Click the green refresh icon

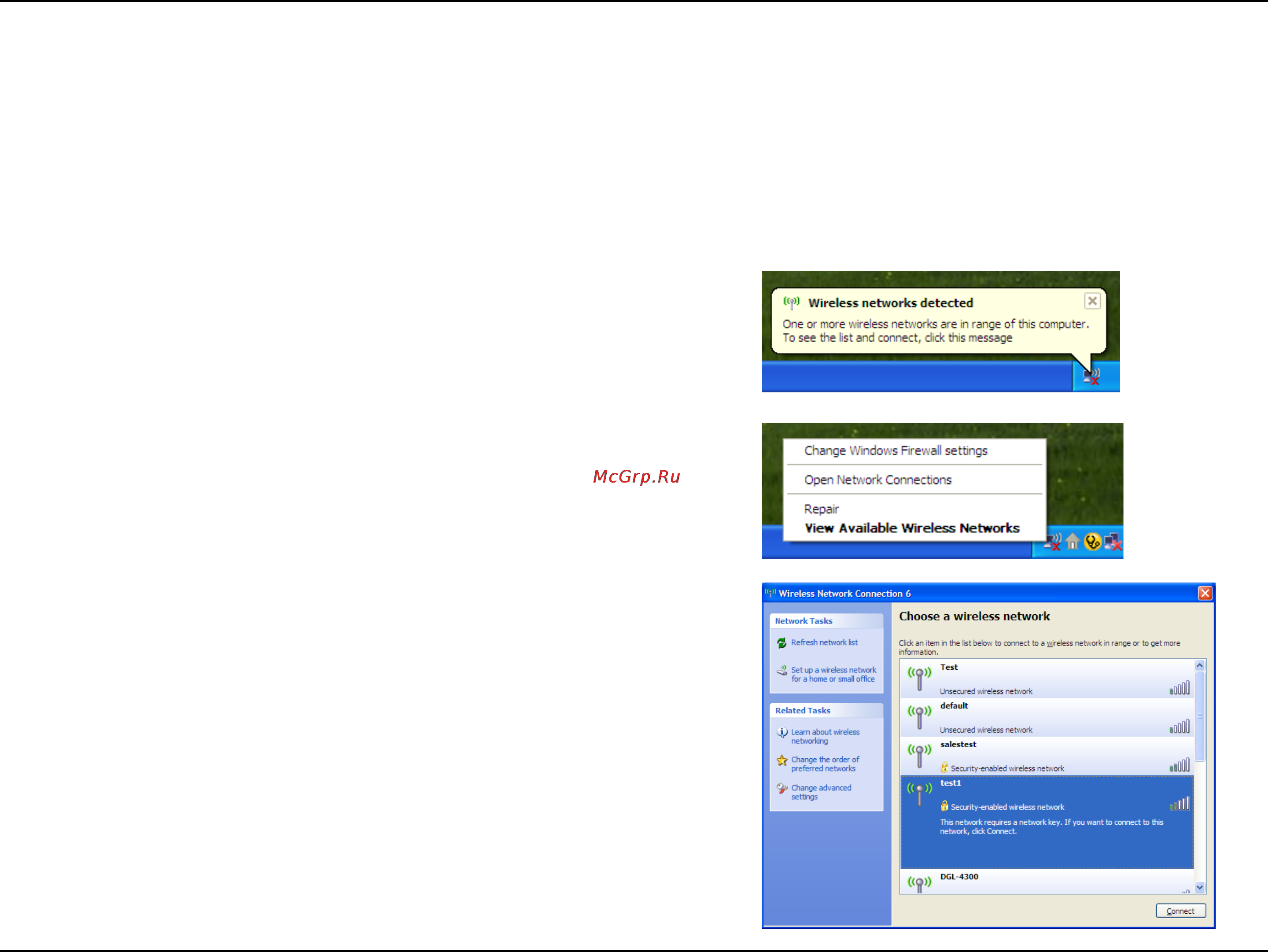781,643
